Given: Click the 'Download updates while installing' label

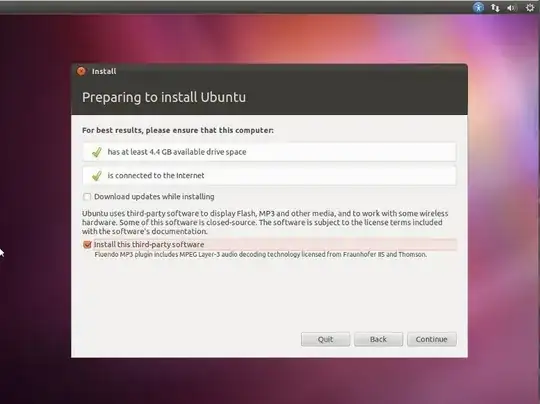Looking at the screenshot, I should (x=154, y=197).
